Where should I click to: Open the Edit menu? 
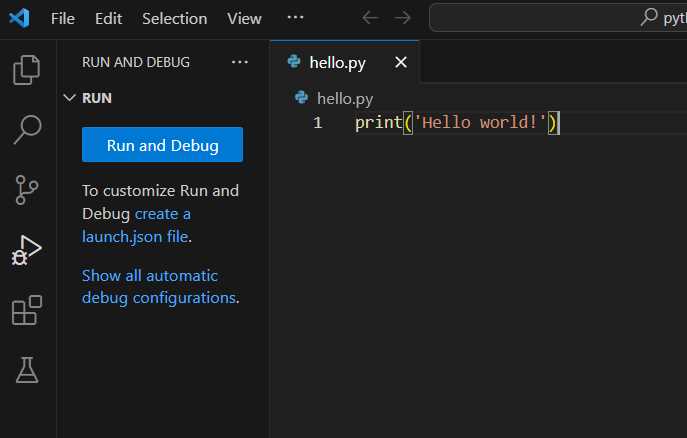[x=108, y=18]
